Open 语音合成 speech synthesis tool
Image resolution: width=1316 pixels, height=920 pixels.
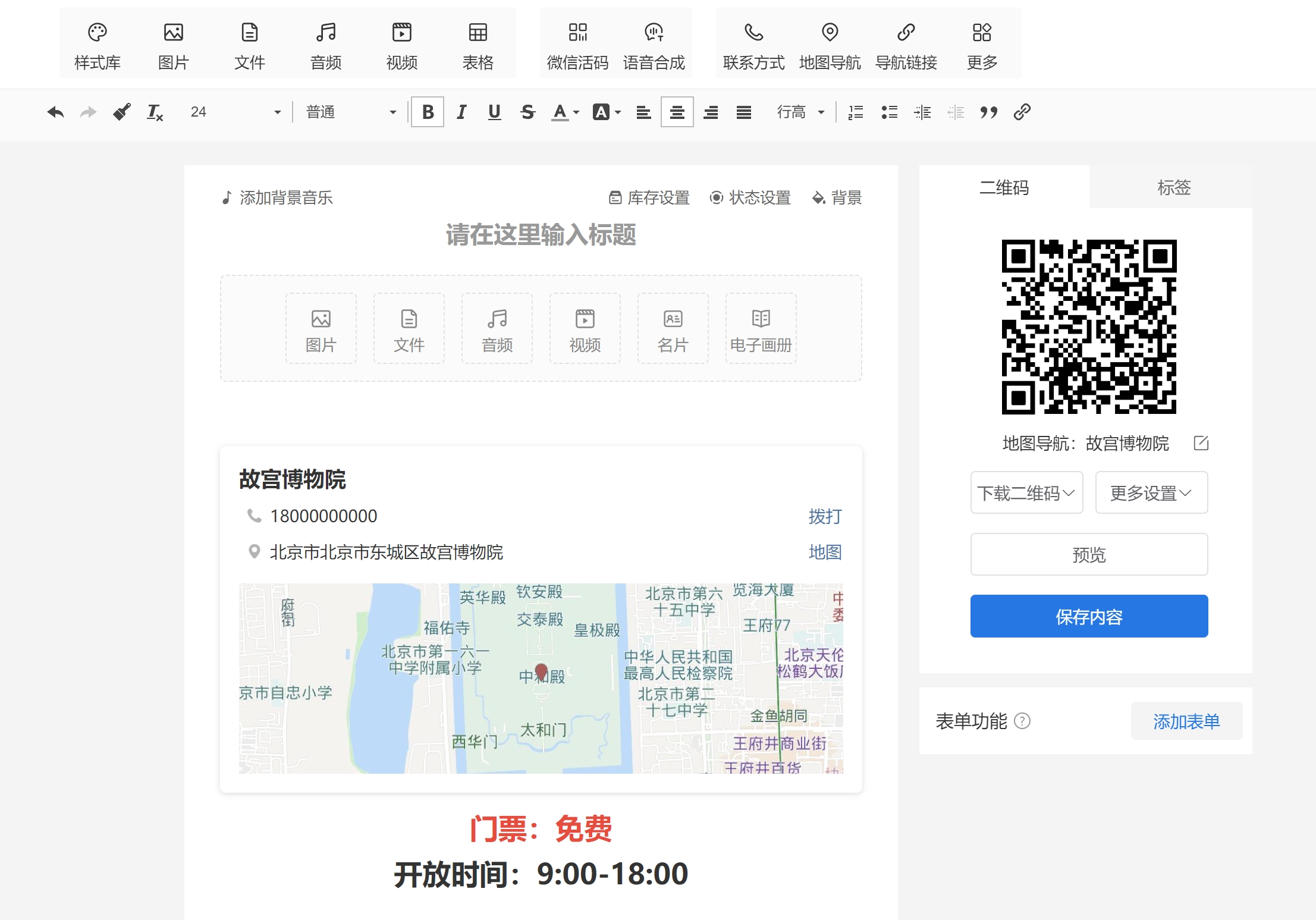(x=654, y=46)
